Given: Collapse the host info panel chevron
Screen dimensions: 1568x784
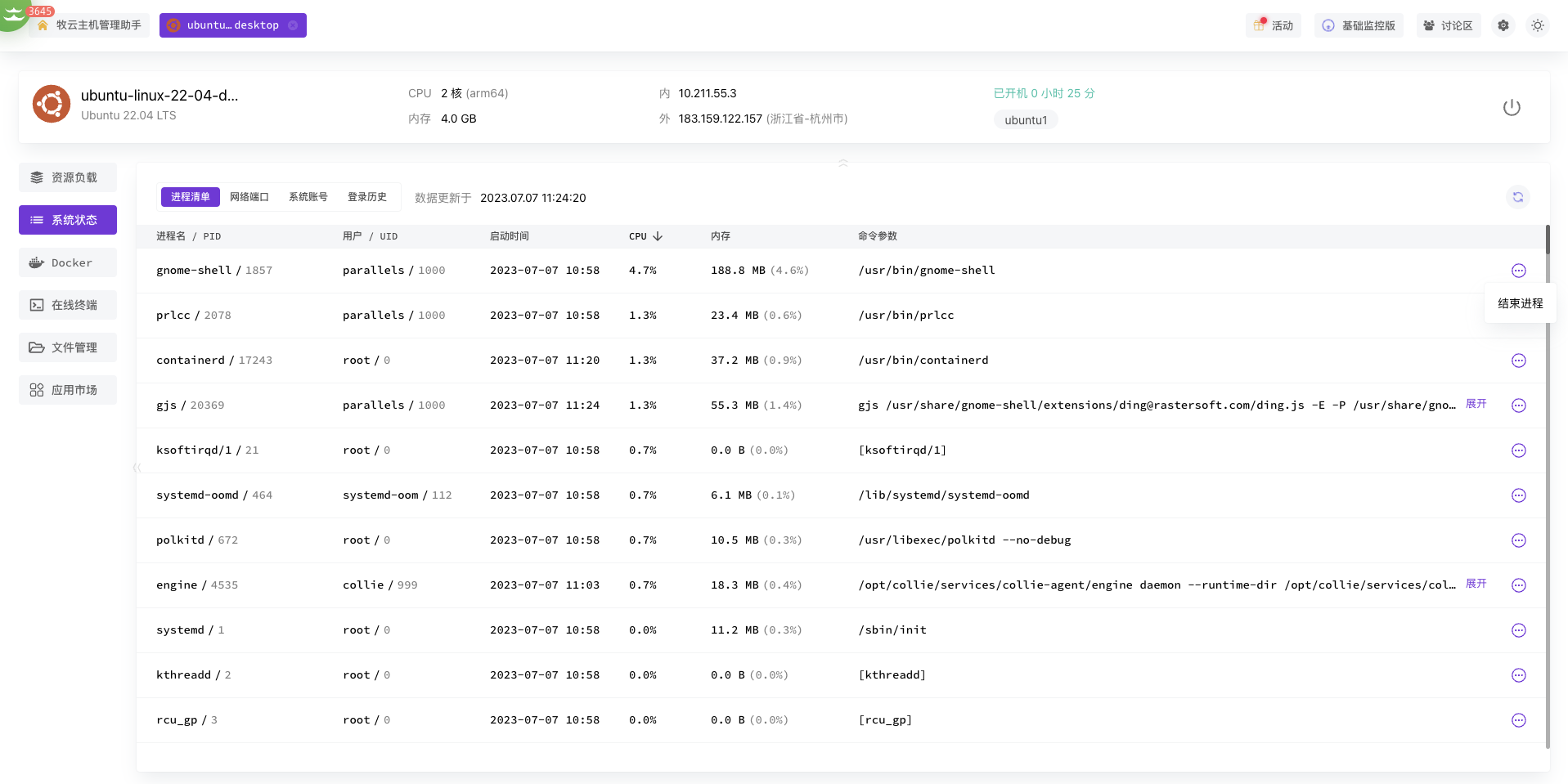Looking at the screenshot, I should click(842, 163).
